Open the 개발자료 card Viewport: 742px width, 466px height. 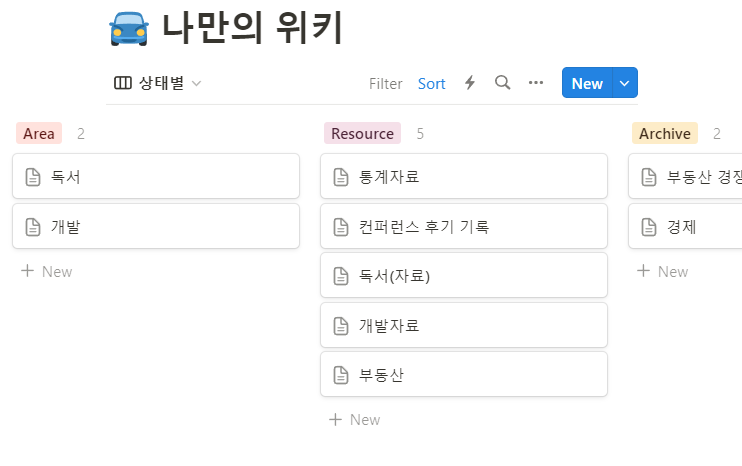(x=464, y=325)
